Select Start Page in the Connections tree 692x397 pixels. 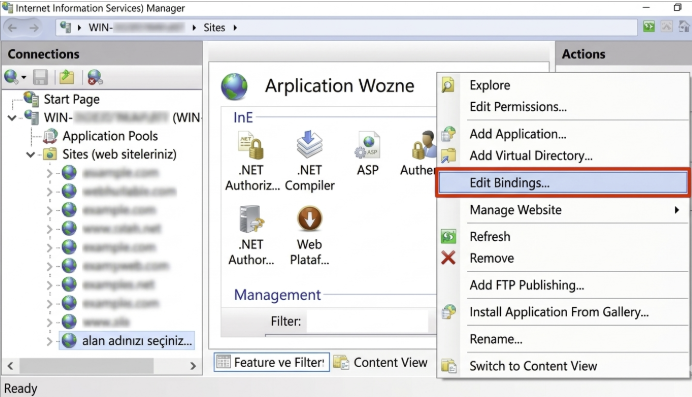tap(71, 99)
